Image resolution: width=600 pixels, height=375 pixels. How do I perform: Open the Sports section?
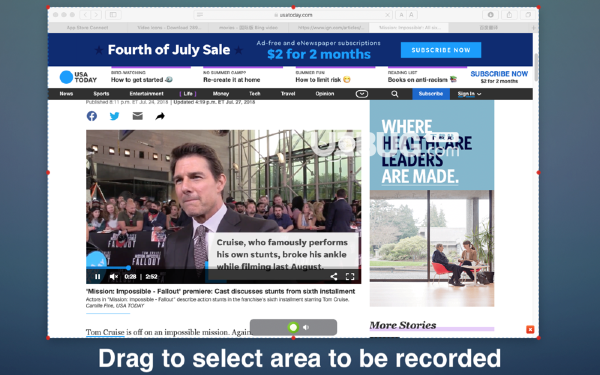click(x=101, y=94)
